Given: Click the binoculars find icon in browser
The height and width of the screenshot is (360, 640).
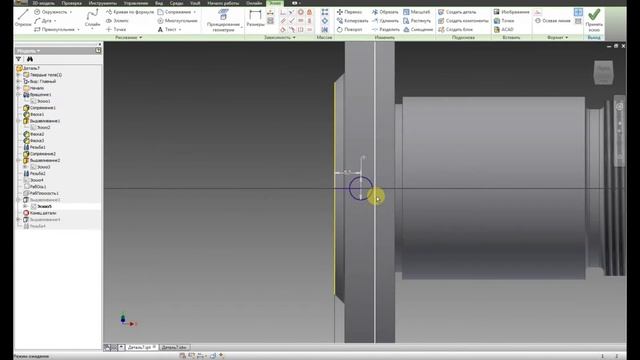Looking at the screenshot, I should tap(30, 59).
